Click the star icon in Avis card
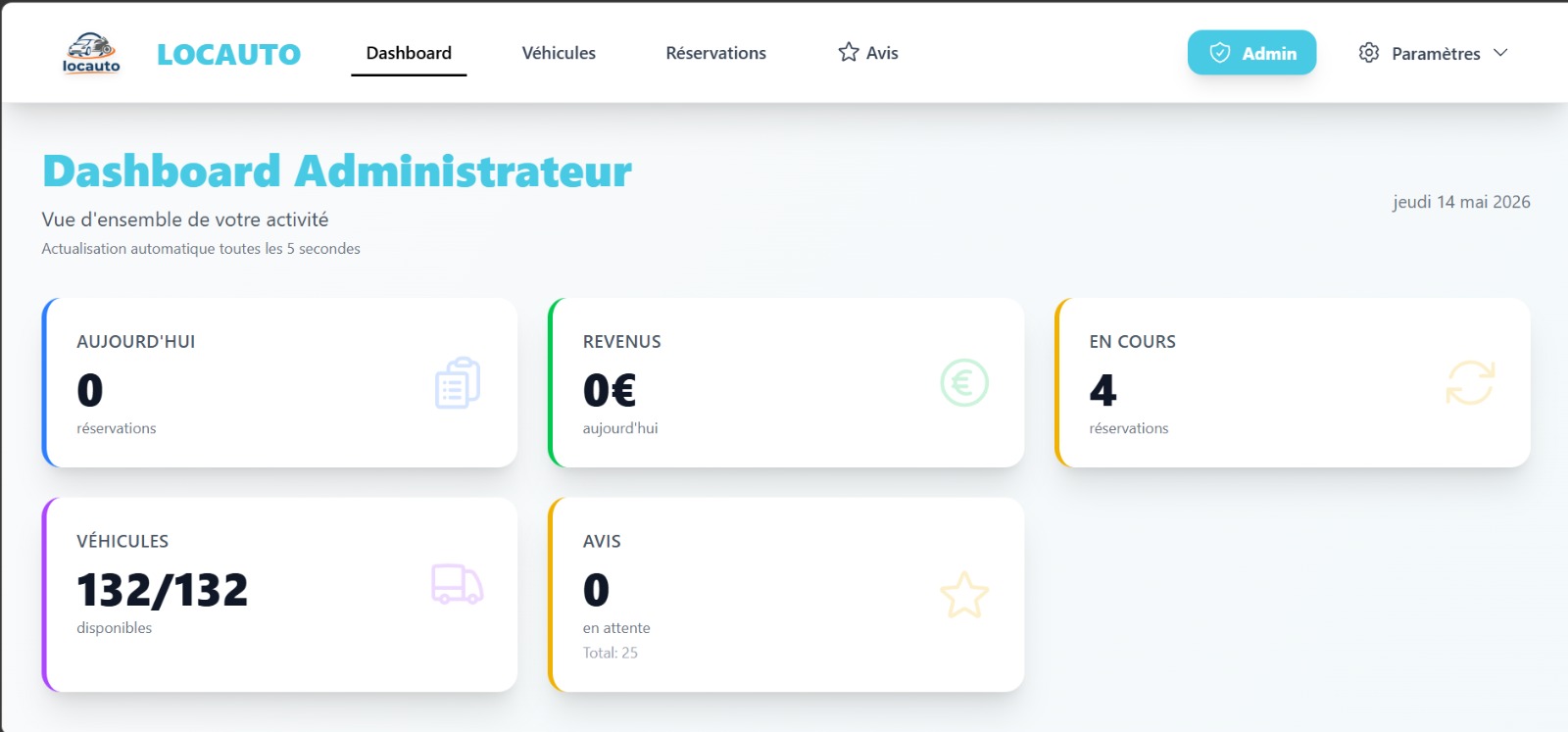1568x732 pixels. coord(964,595)
